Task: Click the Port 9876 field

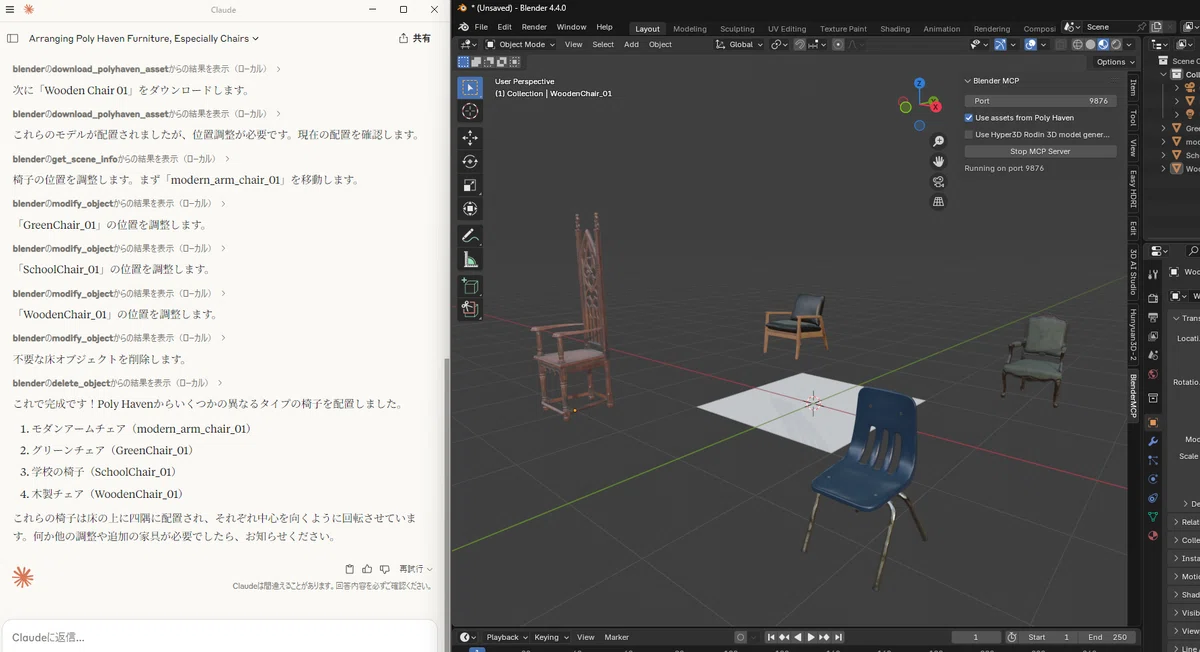Action: [1040, 101]
